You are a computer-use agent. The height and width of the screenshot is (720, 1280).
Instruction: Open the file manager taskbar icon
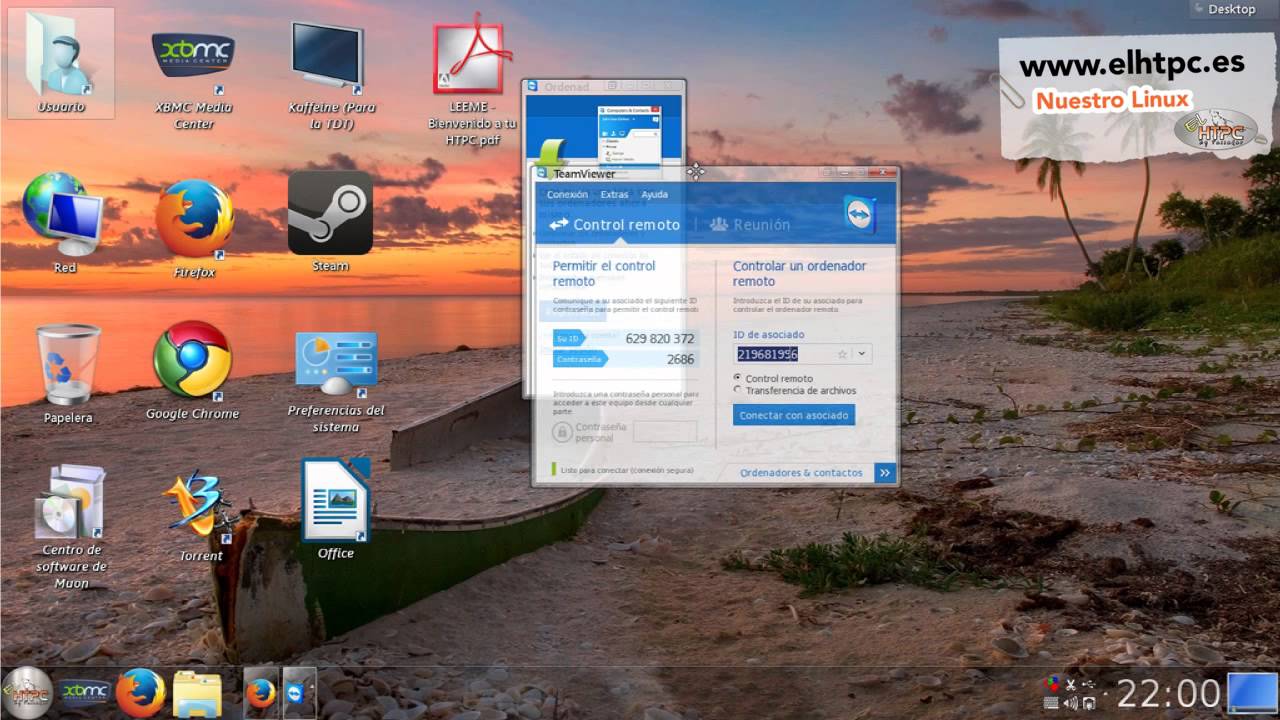[x=197, y=693]
